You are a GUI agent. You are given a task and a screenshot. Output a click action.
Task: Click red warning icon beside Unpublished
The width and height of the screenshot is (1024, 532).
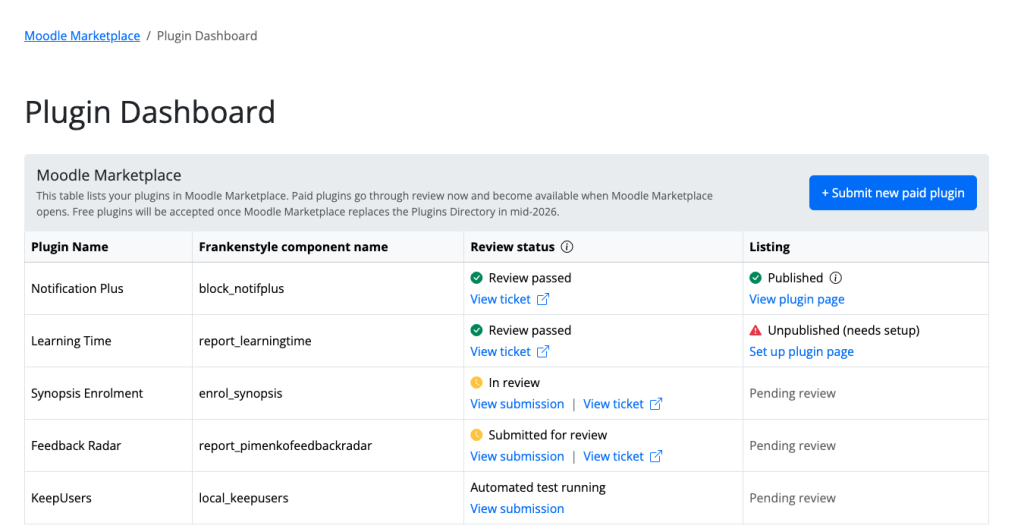[x=756, y=330]
